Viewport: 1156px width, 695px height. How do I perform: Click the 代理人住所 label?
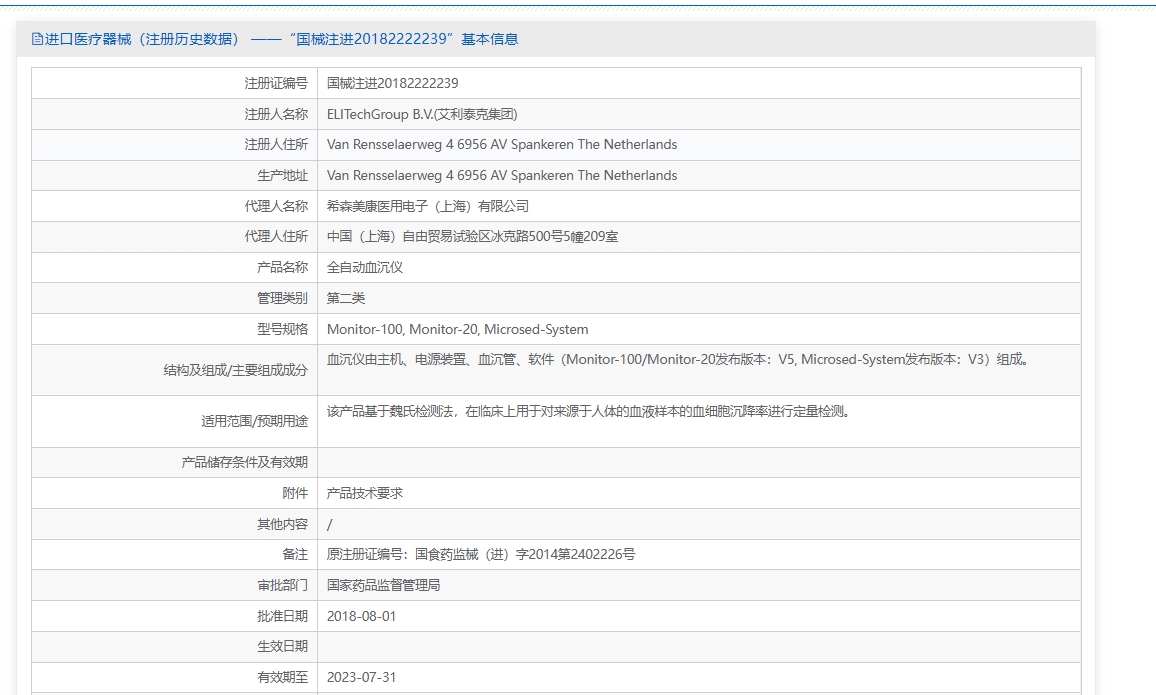coord(276,237)
